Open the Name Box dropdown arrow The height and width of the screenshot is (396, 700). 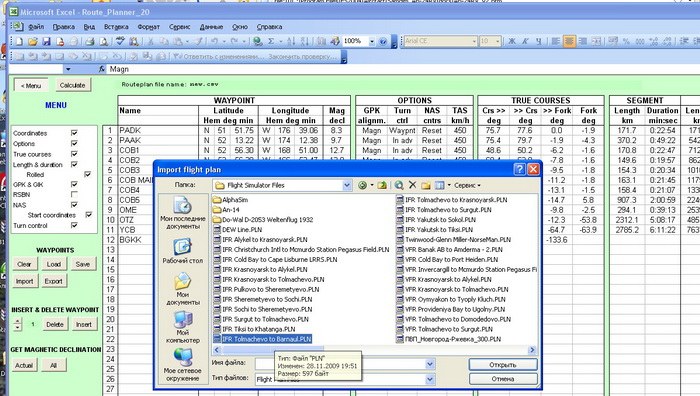click(x=68, y=69)
